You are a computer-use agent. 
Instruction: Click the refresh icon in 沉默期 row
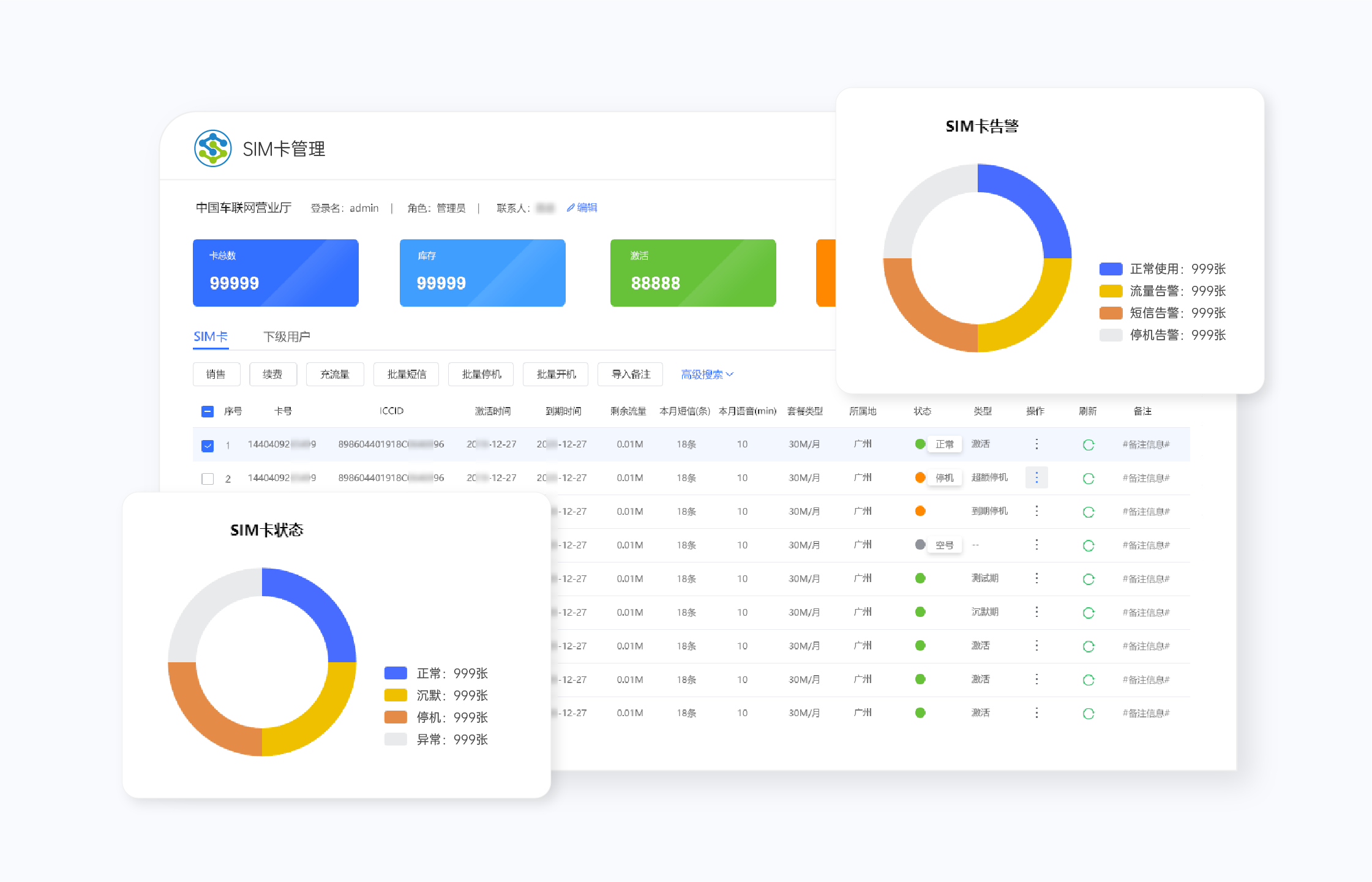coord(1088,613)
